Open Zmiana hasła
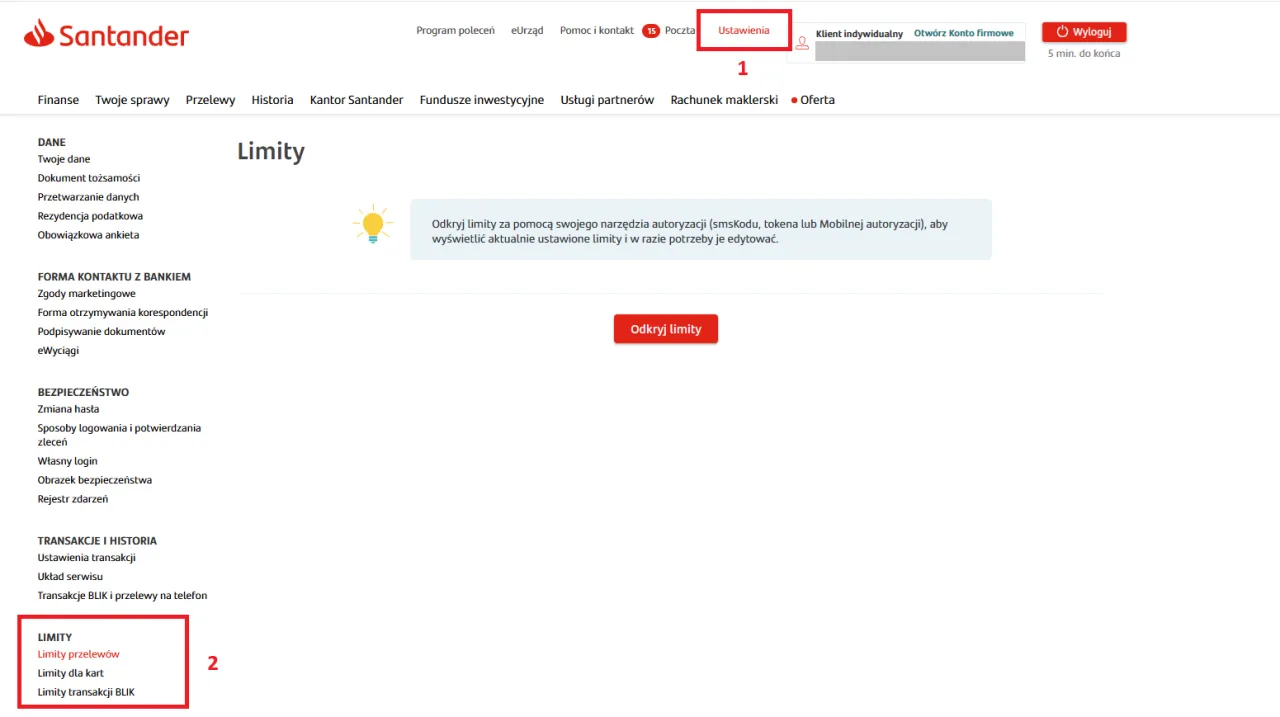 tap(68, 409)
